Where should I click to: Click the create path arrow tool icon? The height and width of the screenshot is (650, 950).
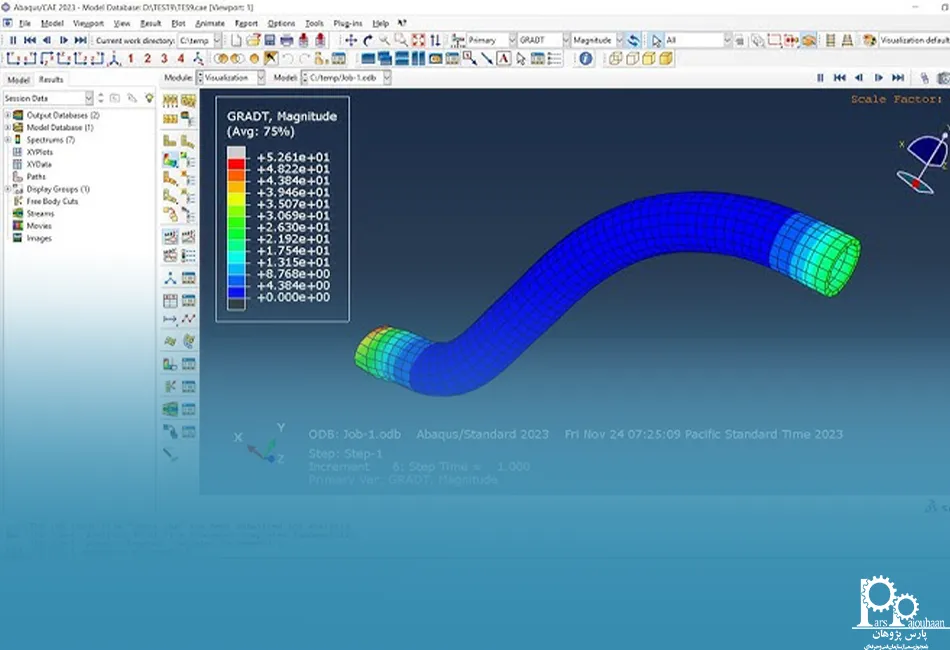pyautogui.click(x=487, y=59)
